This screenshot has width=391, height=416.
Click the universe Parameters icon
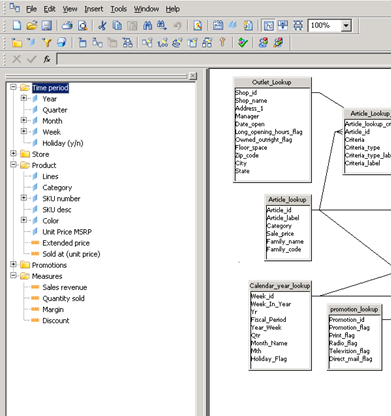click(x=218, y=25)
